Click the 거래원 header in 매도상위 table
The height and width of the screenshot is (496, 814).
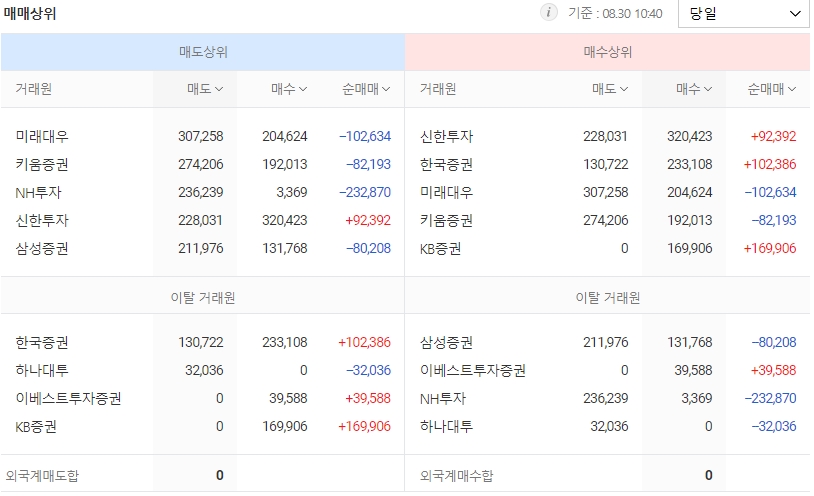tap(34, 89)
